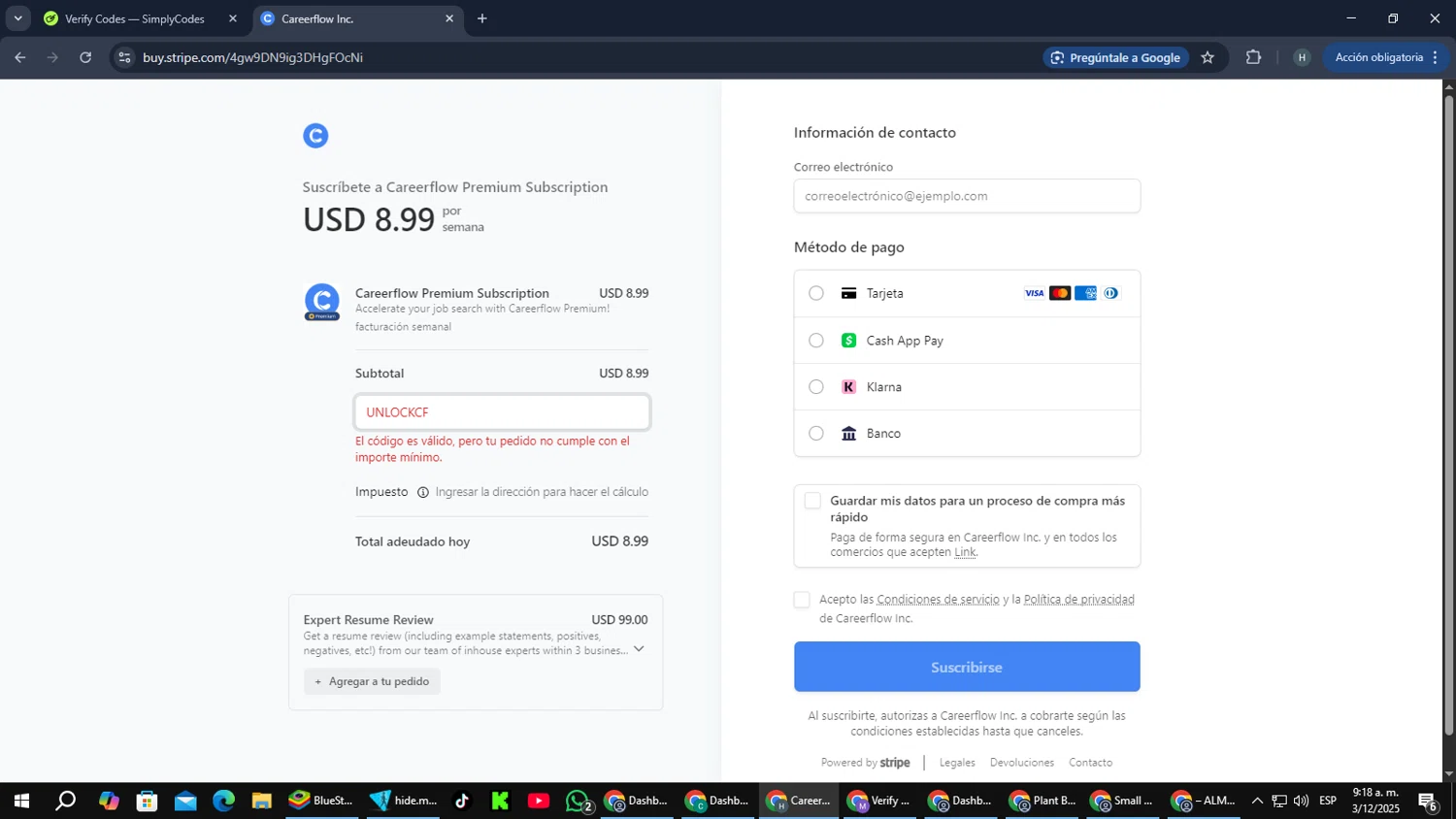The width and height of the screenshot is (1456, 819).
Task: Click the address bar URL
Action: (252, 57)
